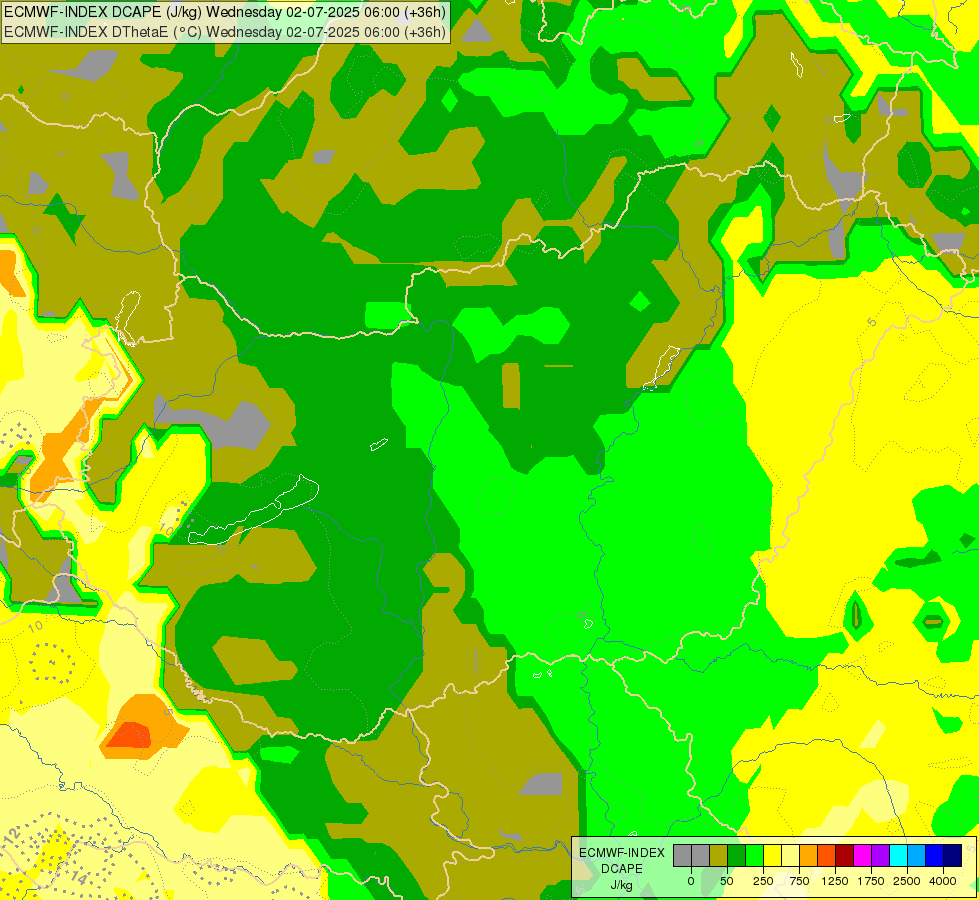Viewport: 979px width, 900px height.
Task: Click the J/kg unit label in legend
Action: click(621, 886)
